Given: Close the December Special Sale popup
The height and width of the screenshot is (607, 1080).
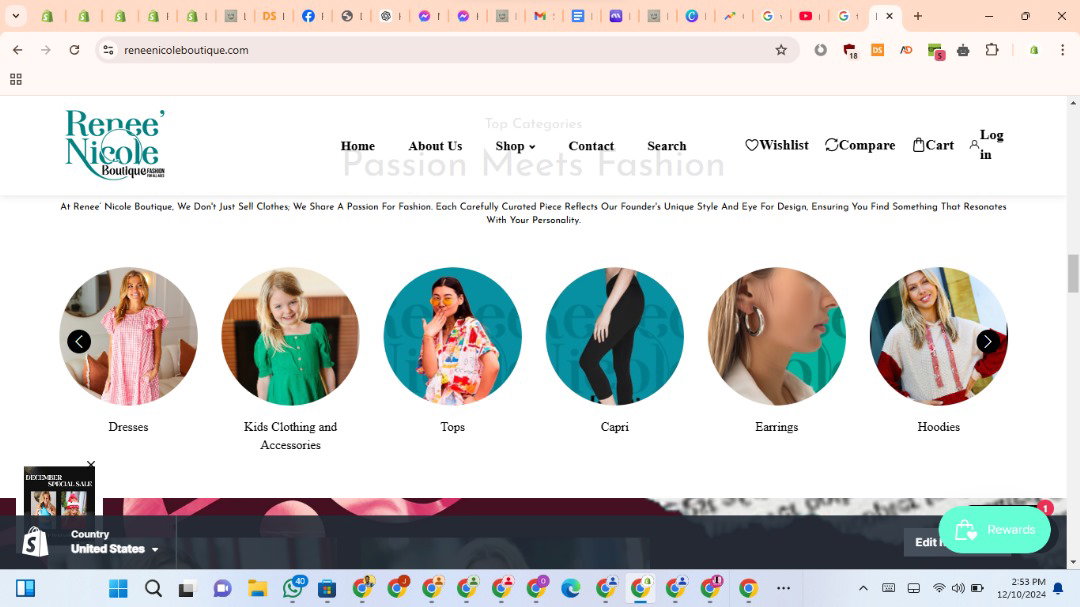Looking at the screenshot, I should (91, 464).
